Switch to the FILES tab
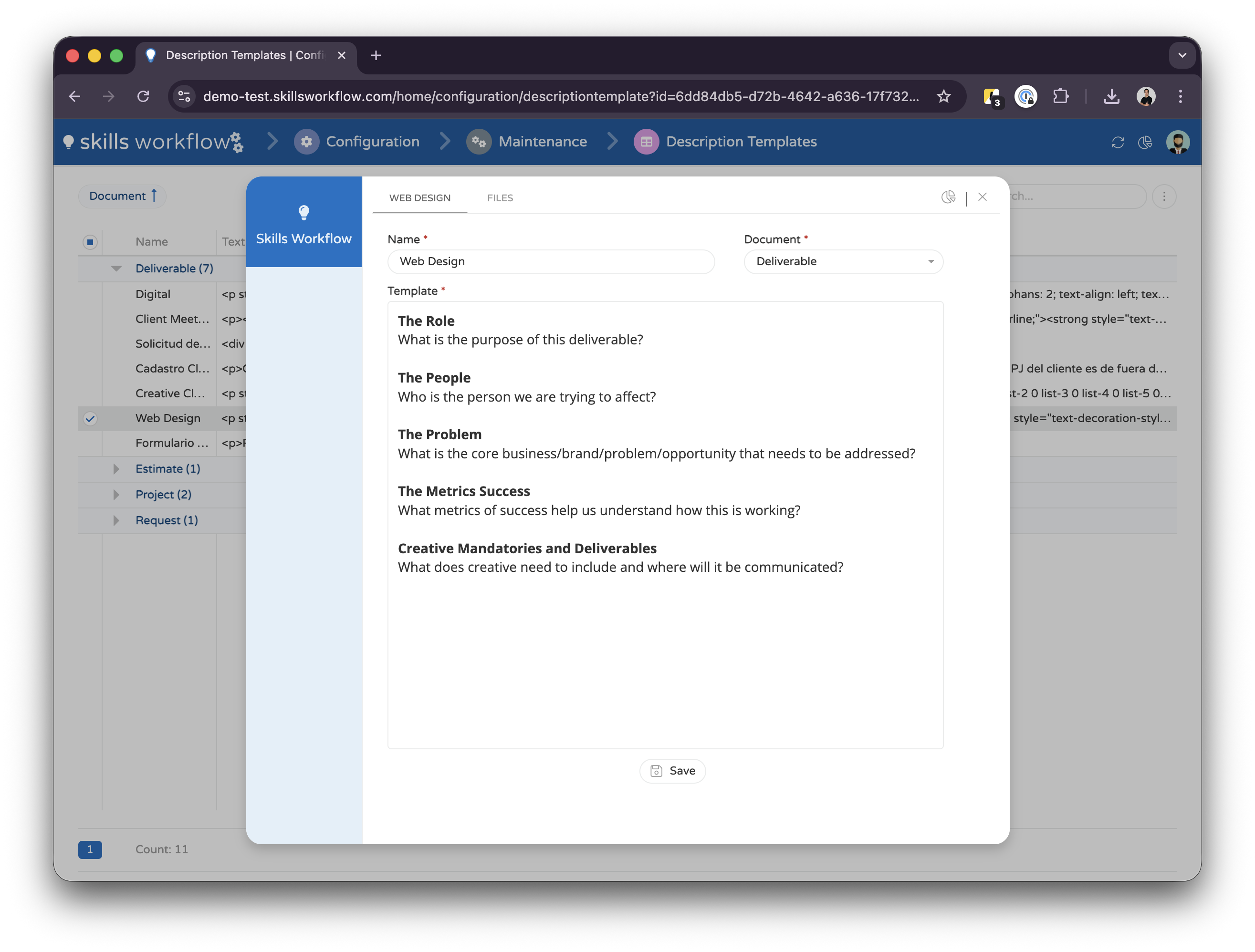Screen dimensions: 1255x952 499,198
